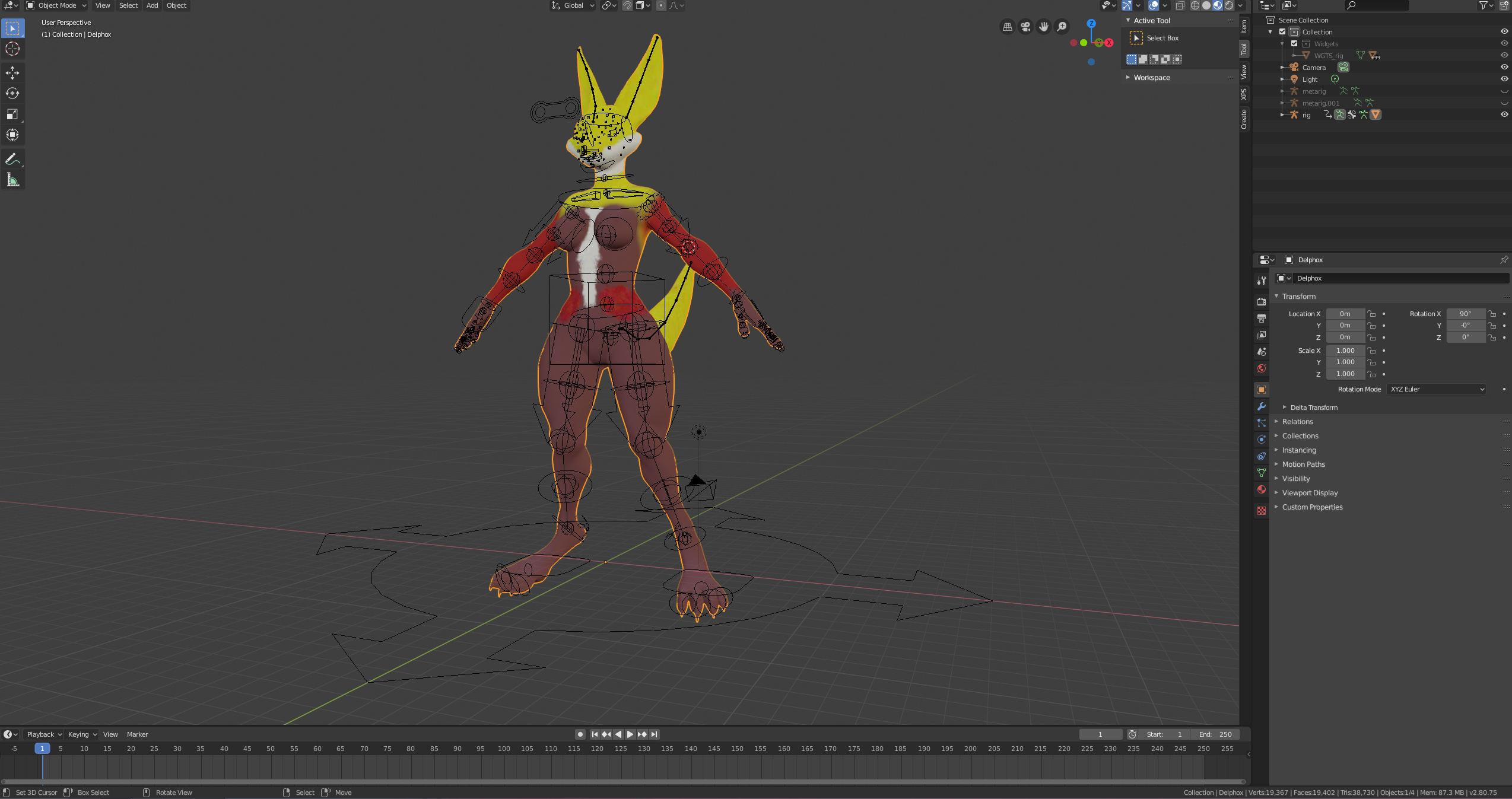Select the Rotate tool

point(12,93)
